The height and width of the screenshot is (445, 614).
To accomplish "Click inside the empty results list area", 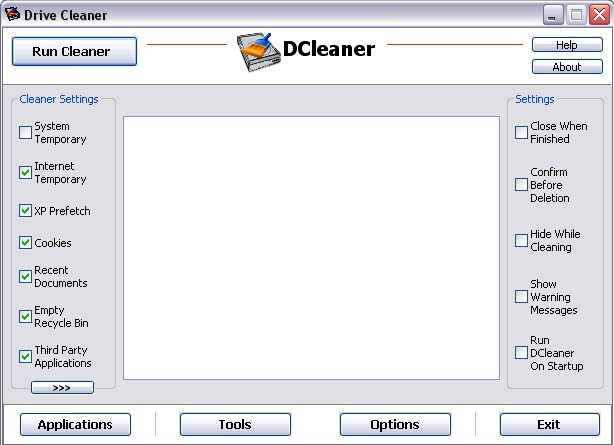I will pos(311,248).
